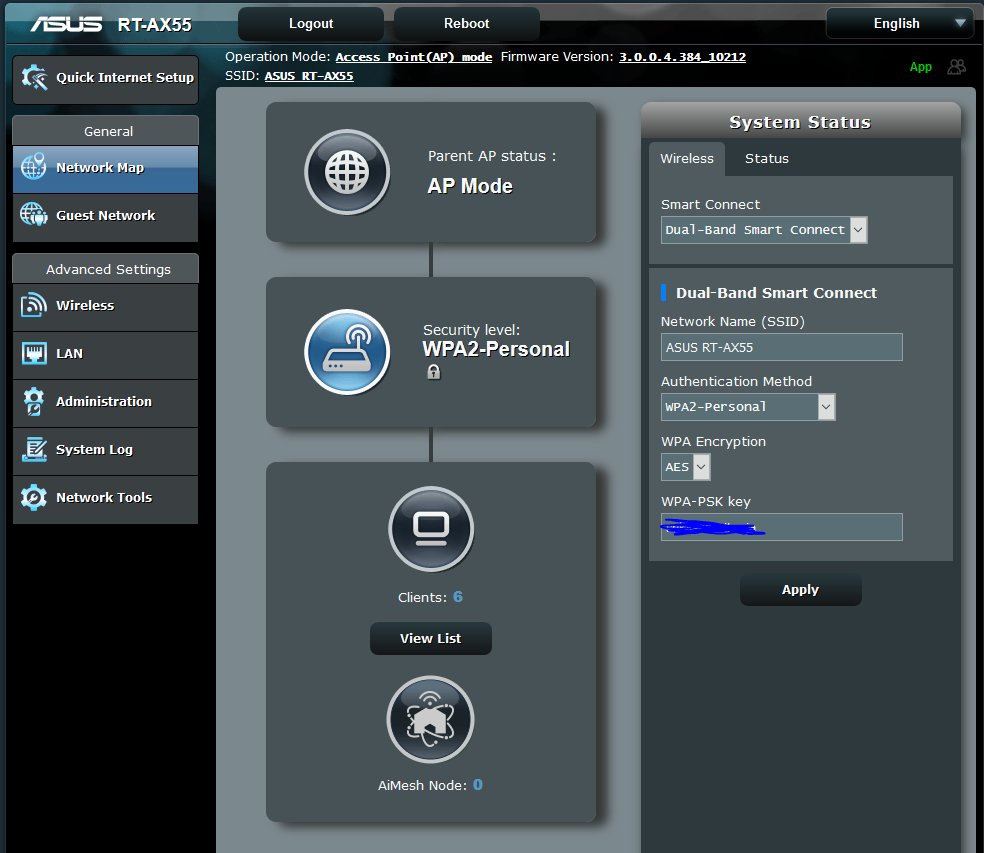
Task: Click the users icon next to App
Action: coord(956,67)
